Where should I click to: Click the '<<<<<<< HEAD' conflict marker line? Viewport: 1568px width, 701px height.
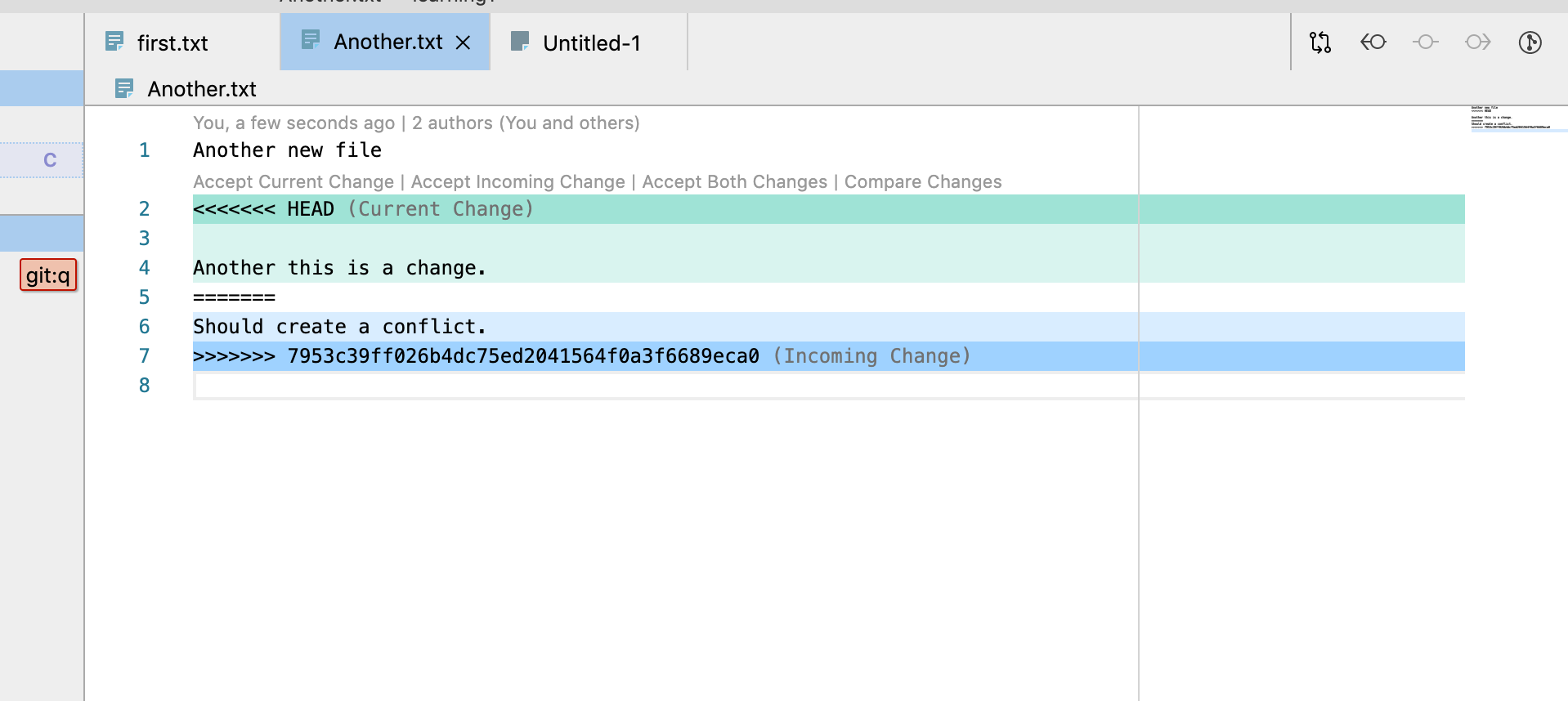[x=829, y=209]
